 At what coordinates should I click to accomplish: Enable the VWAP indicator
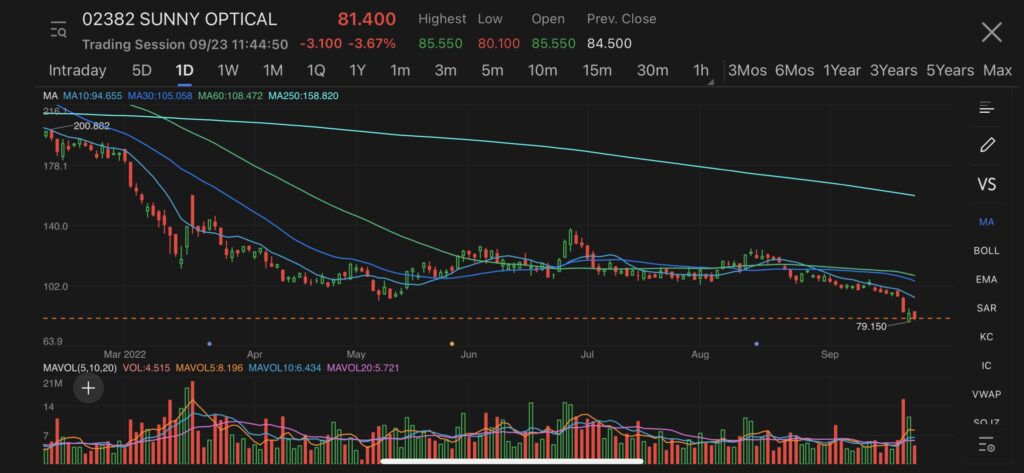click(x=986, y=394)
